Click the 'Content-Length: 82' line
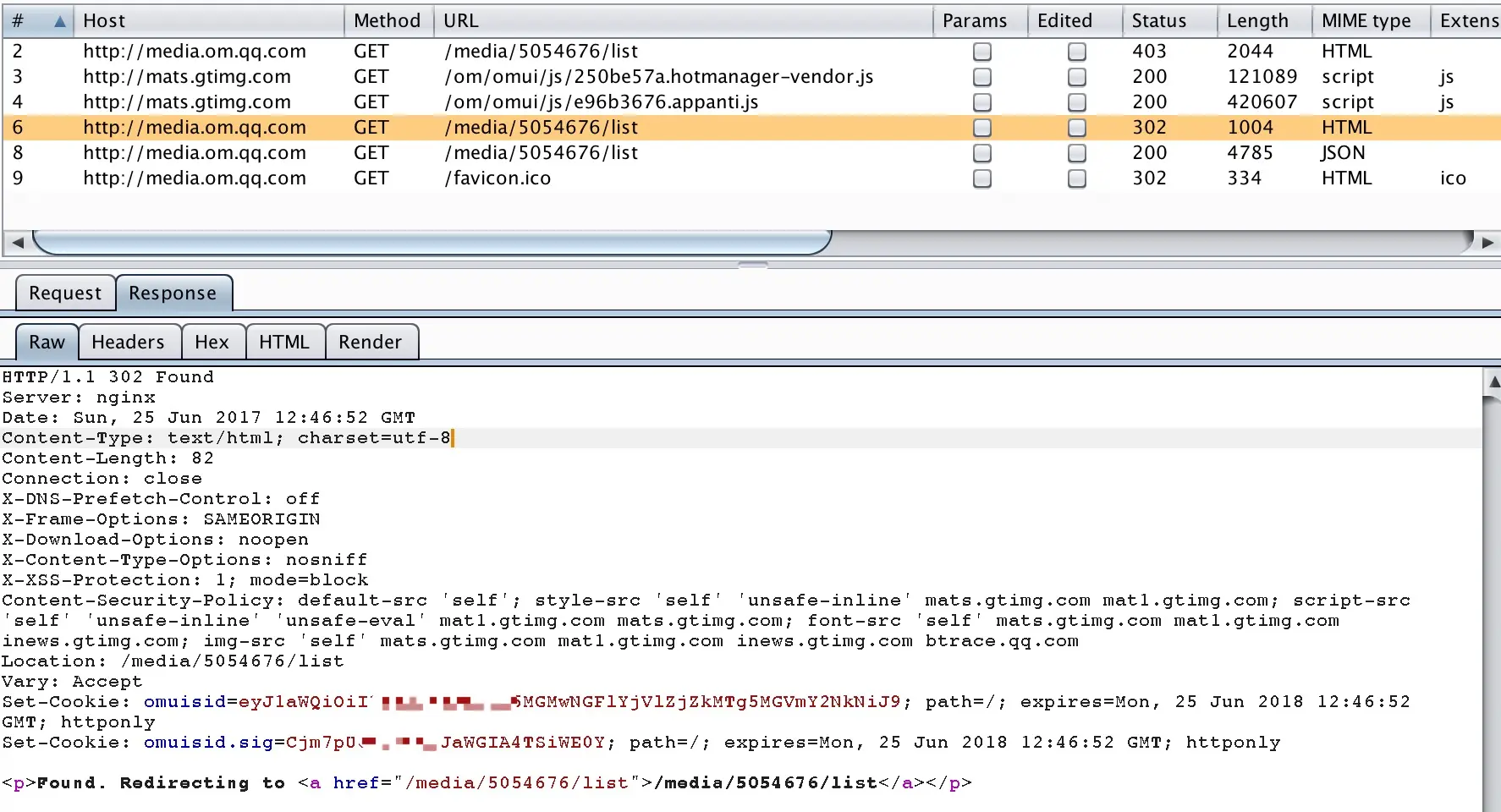This screenshot has height=812, width=1501. click(x=107, y=458)
